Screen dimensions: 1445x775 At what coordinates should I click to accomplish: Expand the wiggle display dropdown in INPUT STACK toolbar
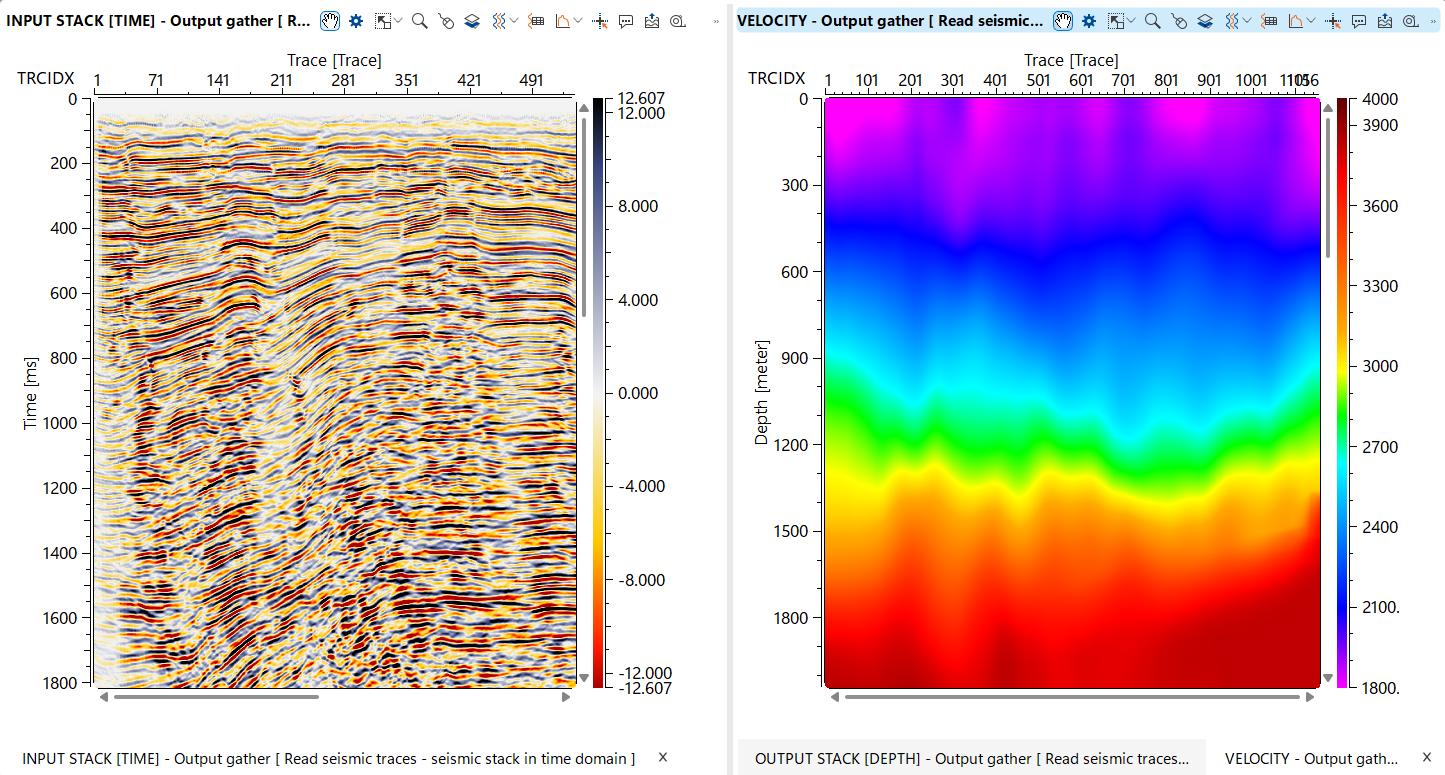514,21
